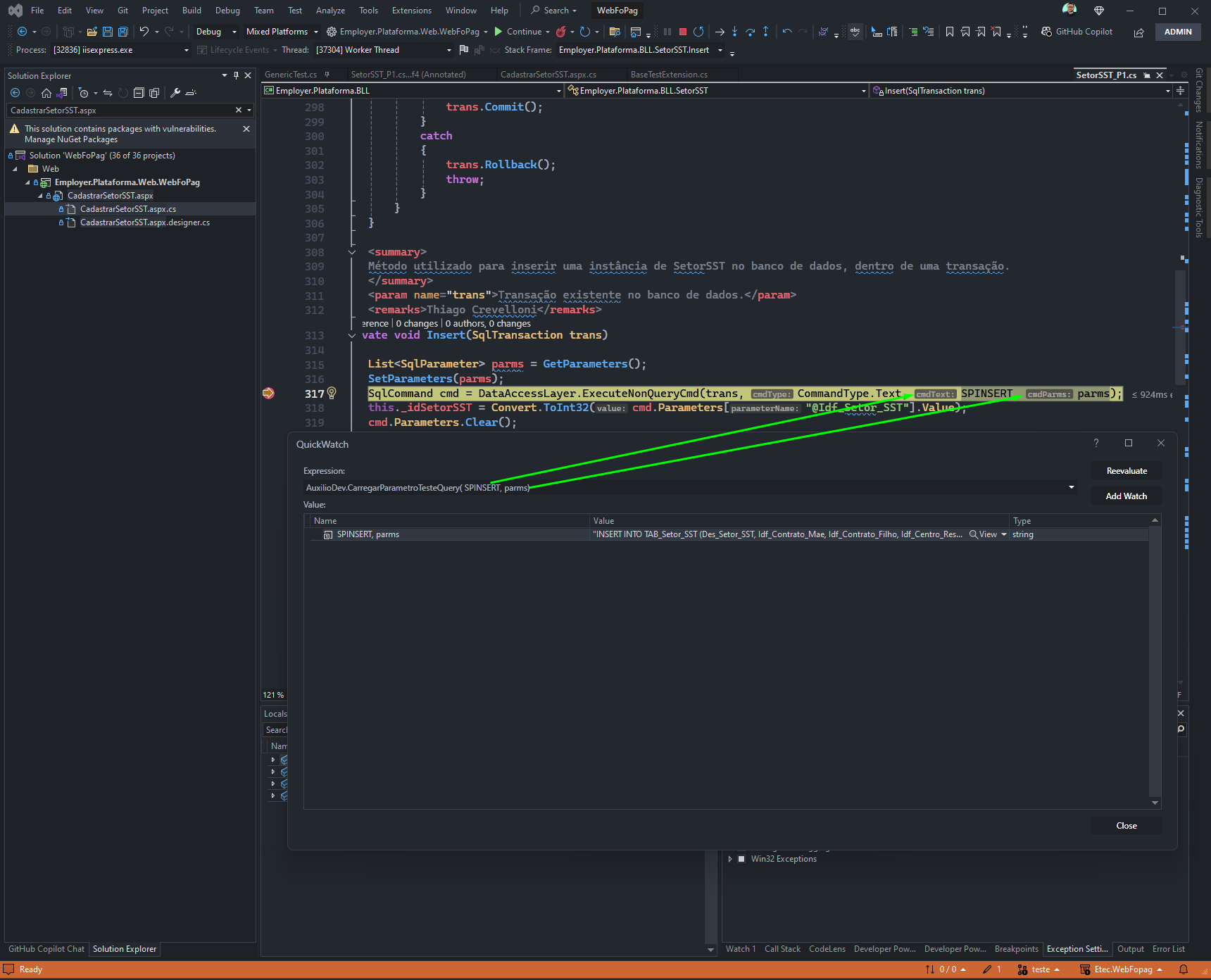The height and width of the screenshot is (980, 1211).
Task: Open the Debug configuration dropdown
Action: click(x=215, y=32)
